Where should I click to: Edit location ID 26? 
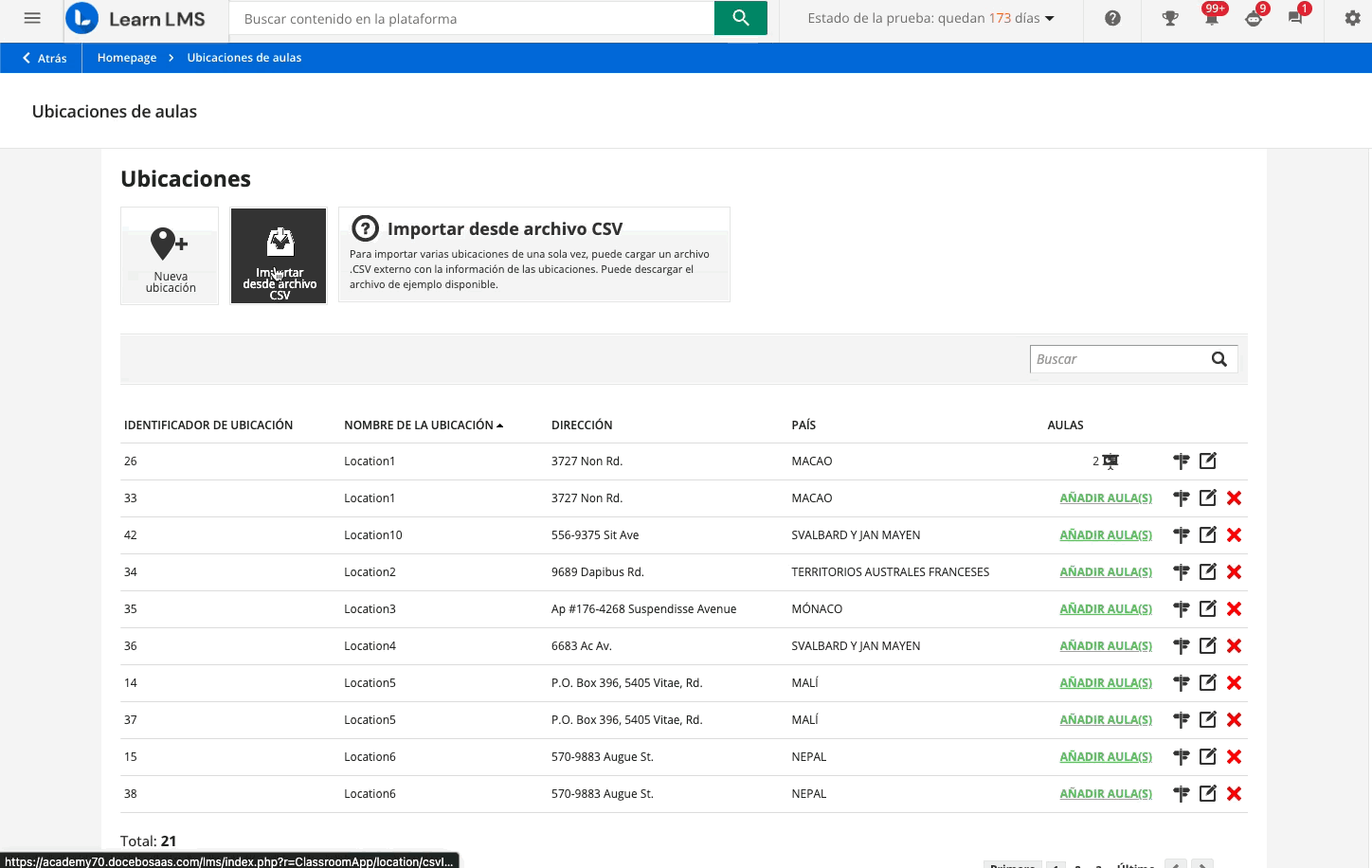1207,461
